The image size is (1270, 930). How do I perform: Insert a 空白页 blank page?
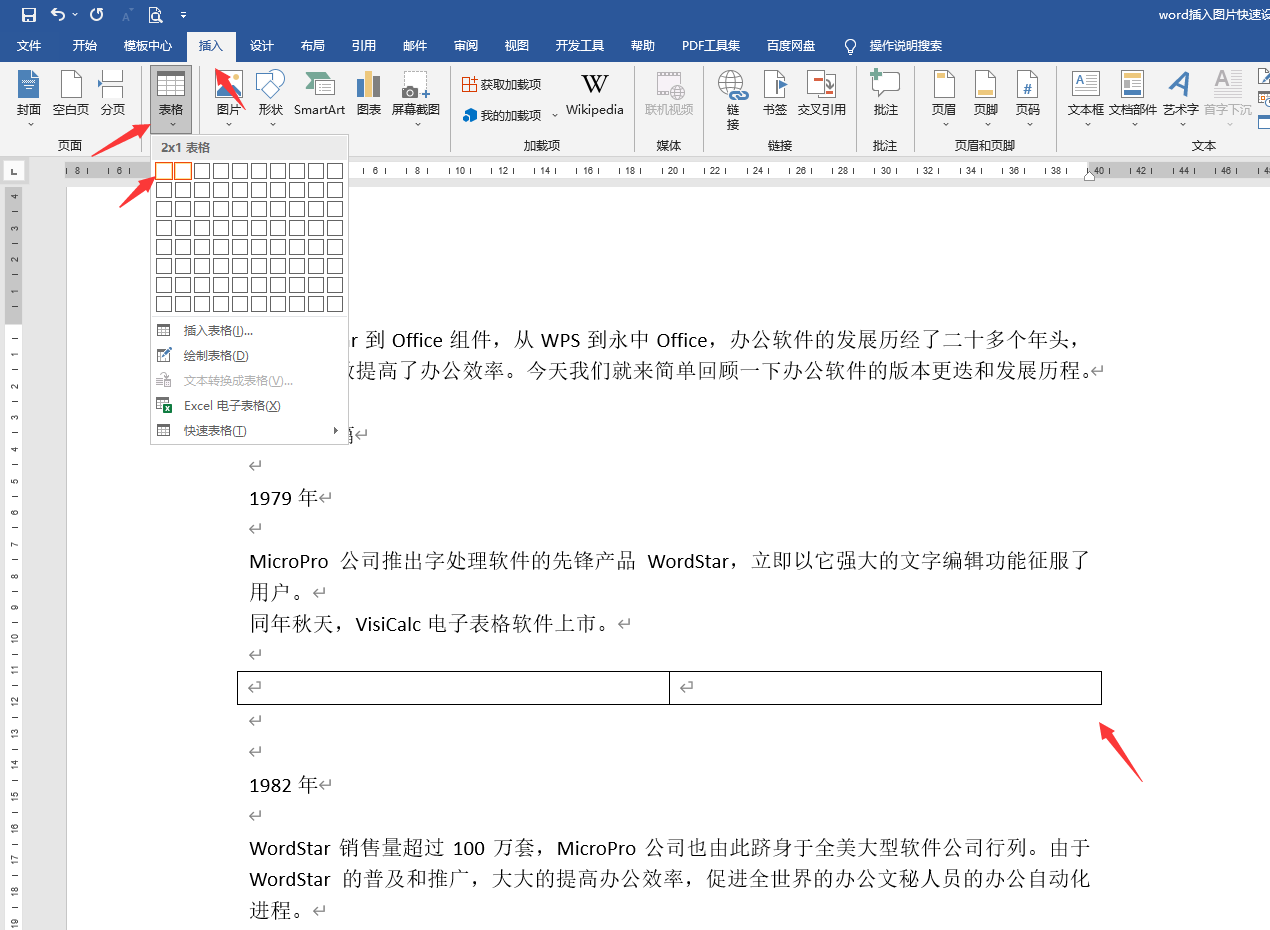[71, 93]
